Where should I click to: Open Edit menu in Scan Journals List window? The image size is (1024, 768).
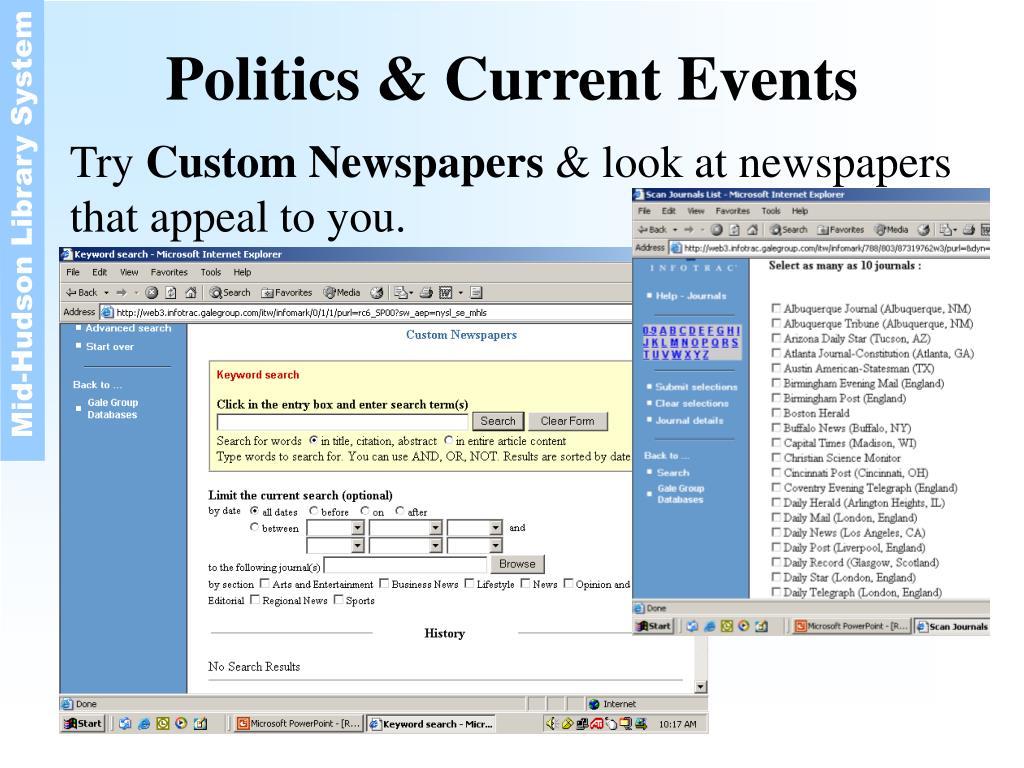[669, 211]
